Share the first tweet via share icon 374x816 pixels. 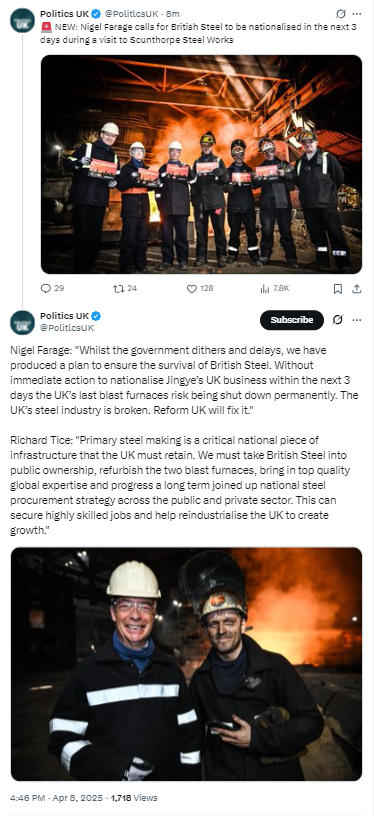357,289
